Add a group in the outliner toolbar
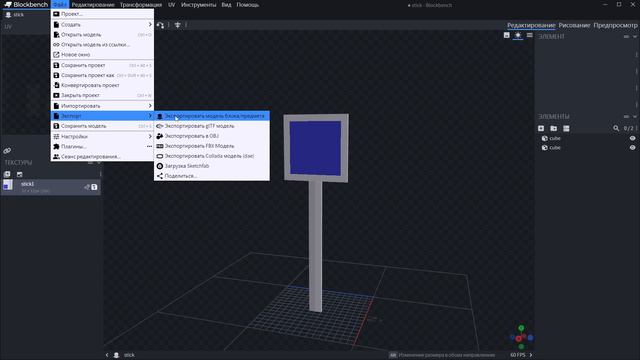The image size is (640, 360). coord(553,128)
